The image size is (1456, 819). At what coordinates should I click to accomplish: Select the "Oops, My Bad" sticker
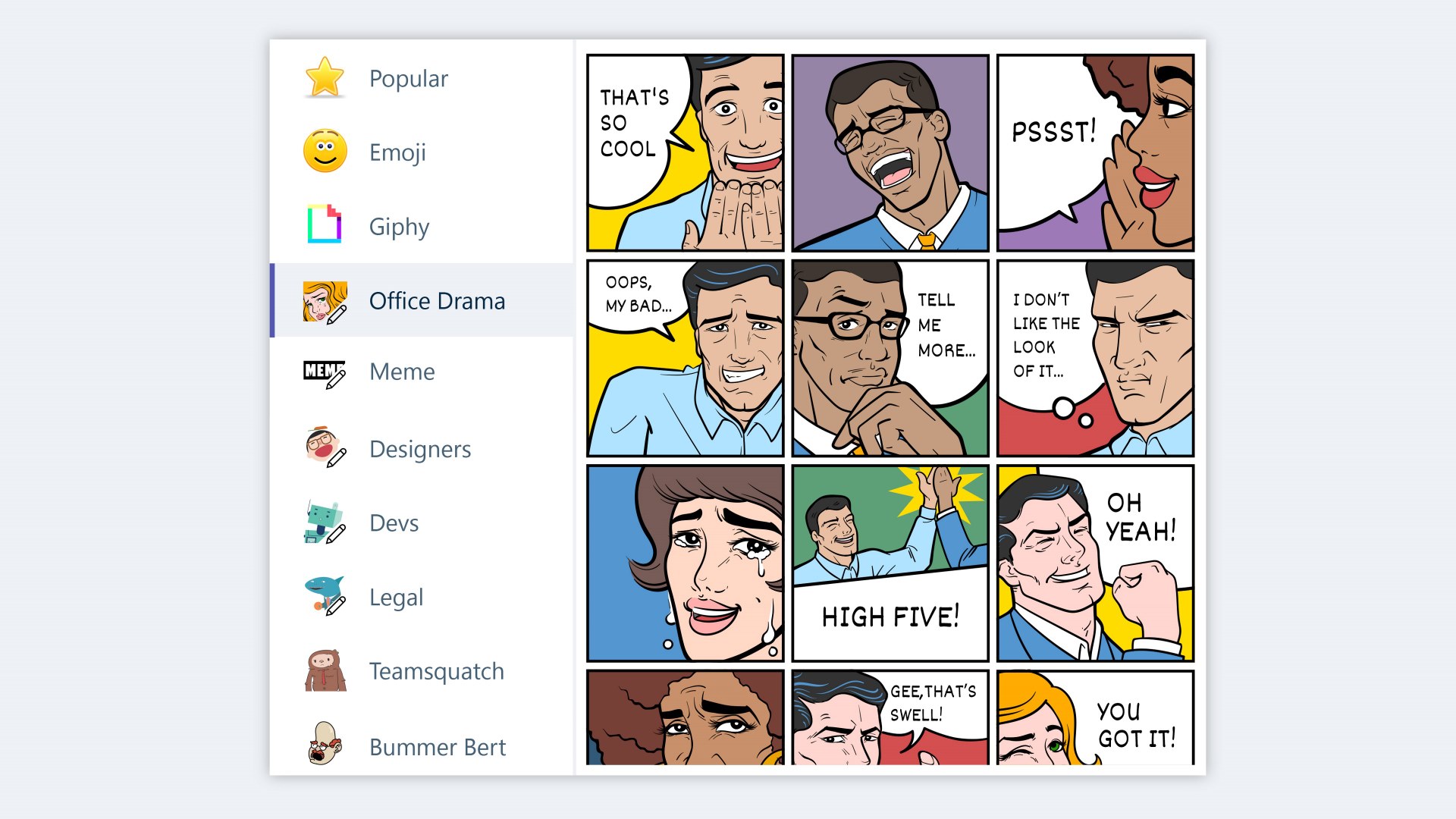tap(685, 358)
